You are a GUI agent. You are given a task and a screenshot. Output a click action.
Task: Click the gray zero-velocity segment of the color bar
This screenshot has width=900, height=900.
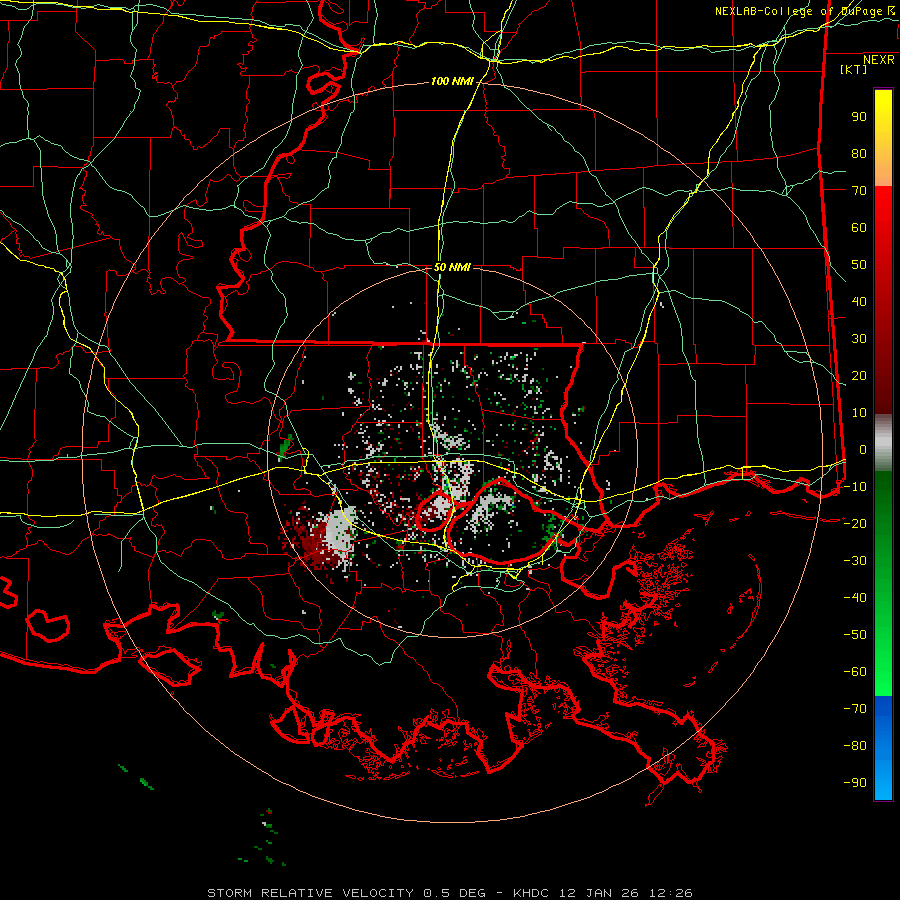point(883,442)
